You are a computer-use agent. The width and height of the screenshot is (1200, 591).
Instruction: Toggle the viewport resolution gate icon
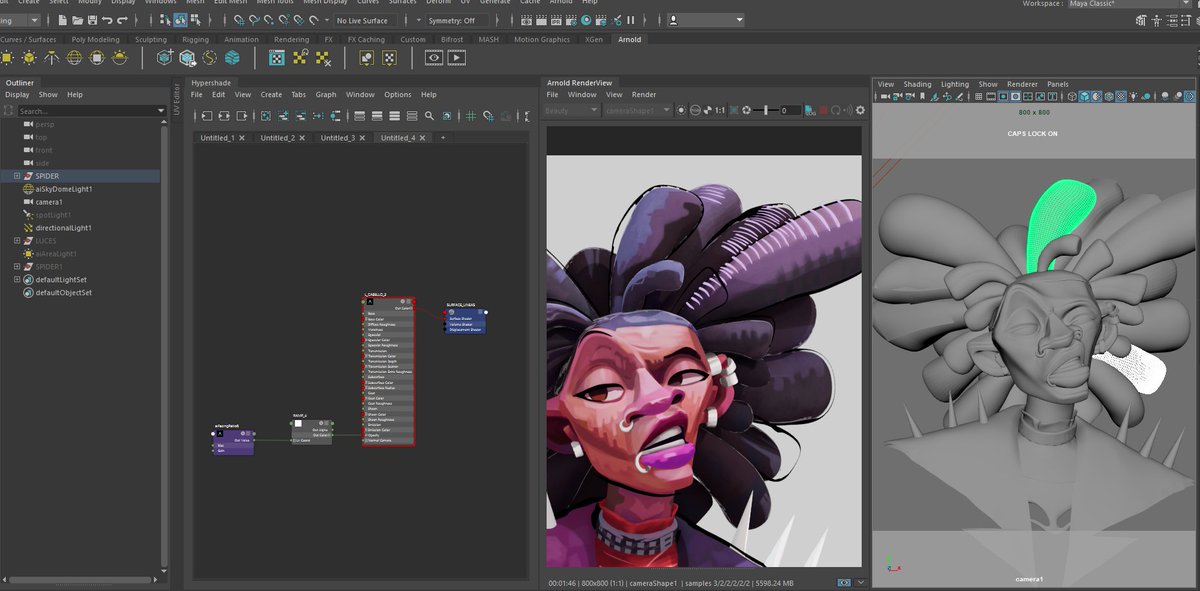point(1003,96)
